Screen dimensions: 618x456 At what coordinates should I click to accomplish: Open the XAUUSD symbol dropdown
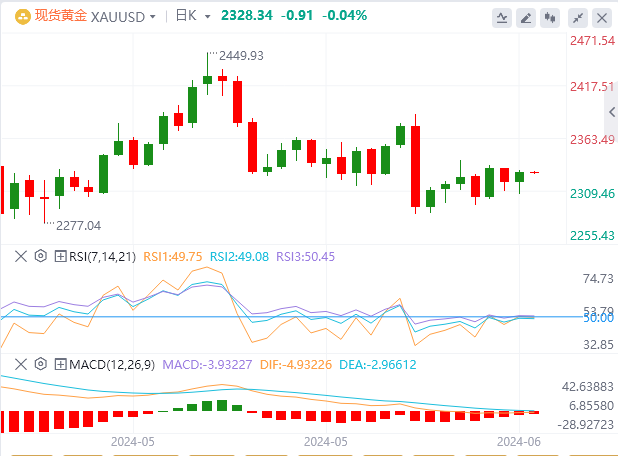(x=123, y=16)
